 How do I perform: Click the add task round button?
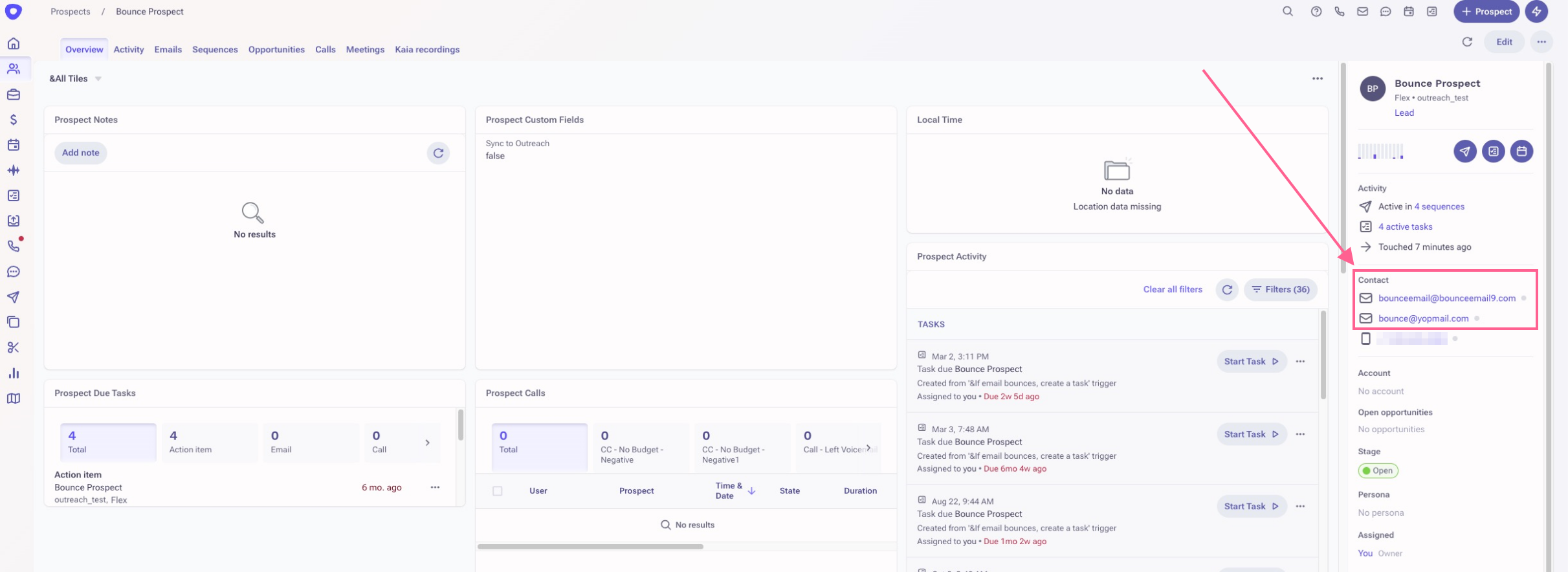pos(1494,151)
